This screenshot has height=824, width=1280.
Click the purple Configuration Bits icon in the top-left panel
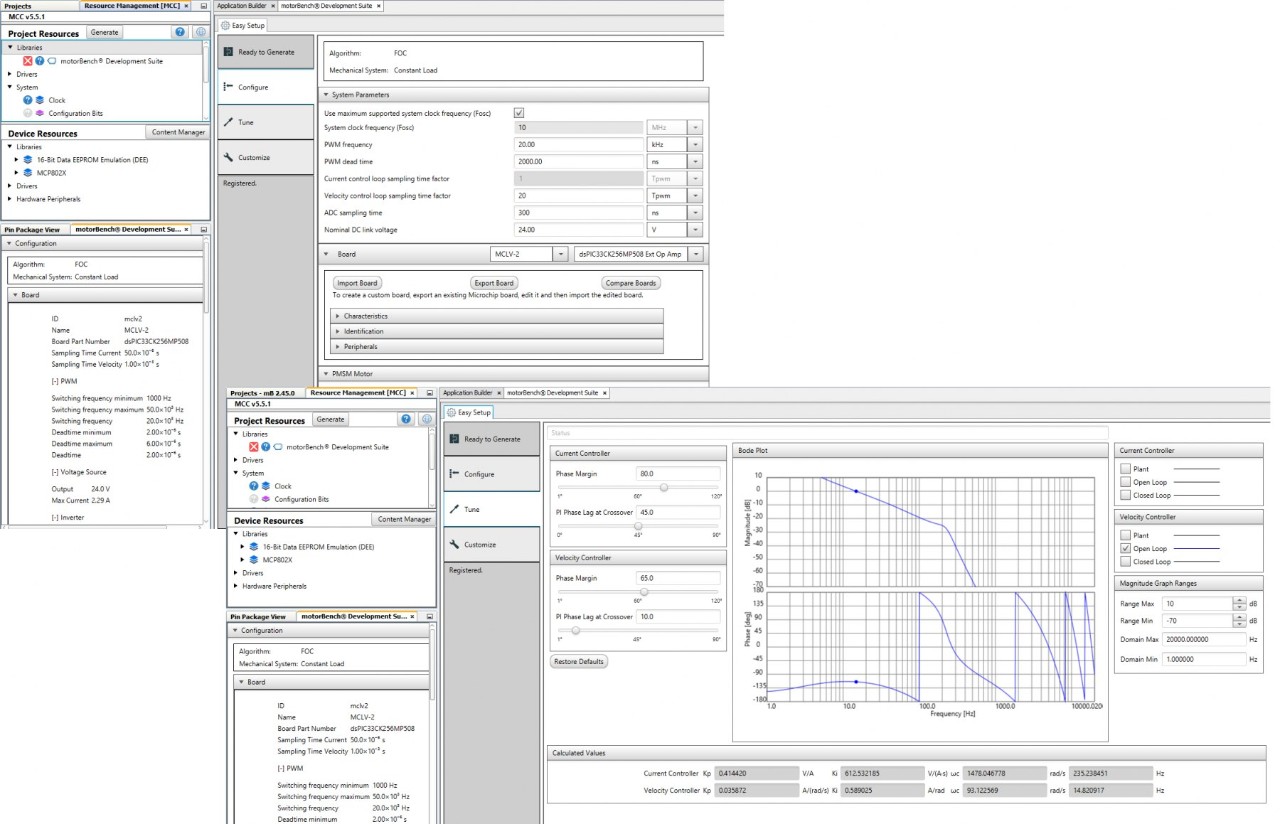(x=41, y=113)
